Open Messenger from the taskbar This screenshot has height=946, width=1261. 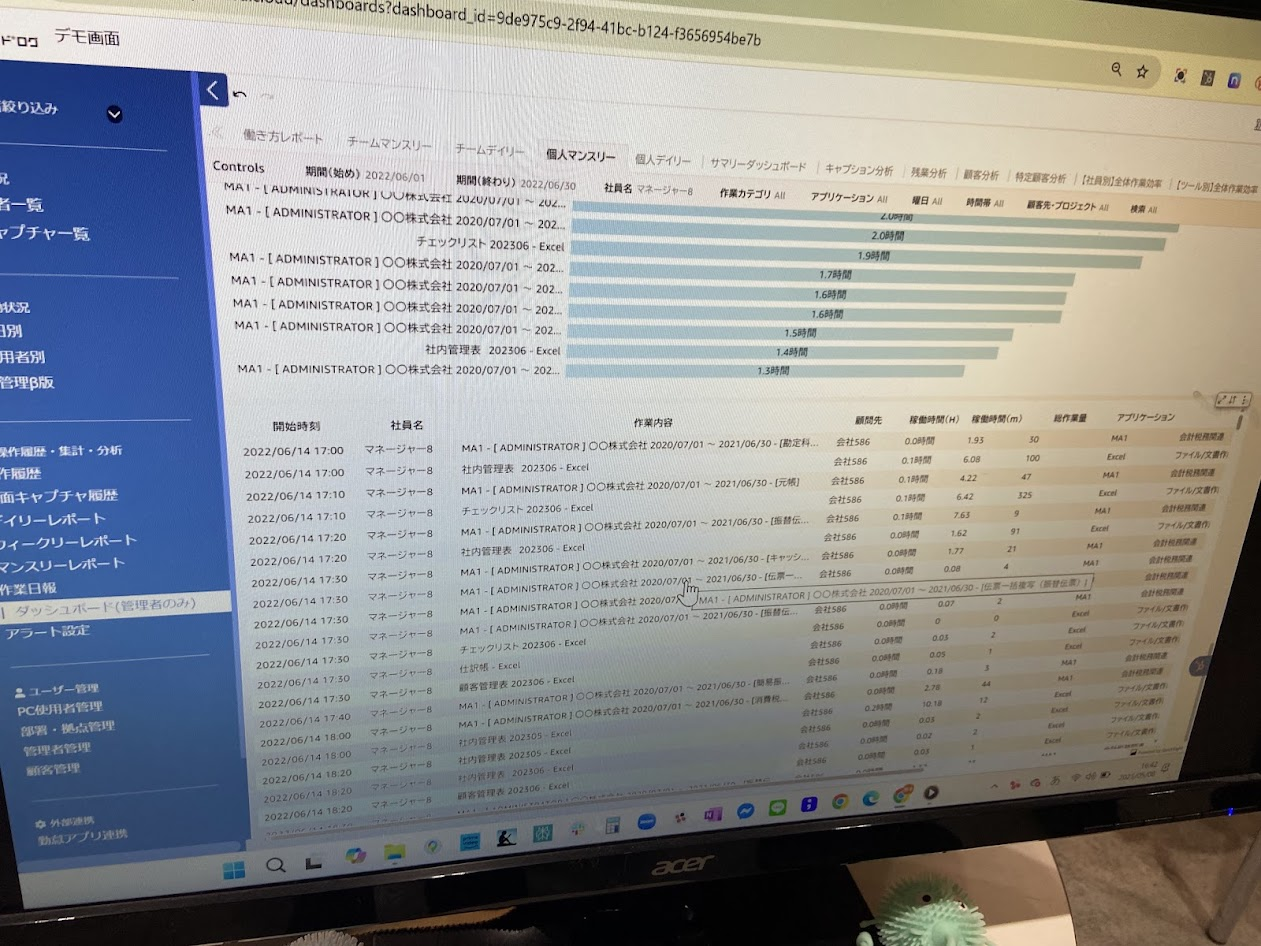pyautogui.click(x=745, y=812)
